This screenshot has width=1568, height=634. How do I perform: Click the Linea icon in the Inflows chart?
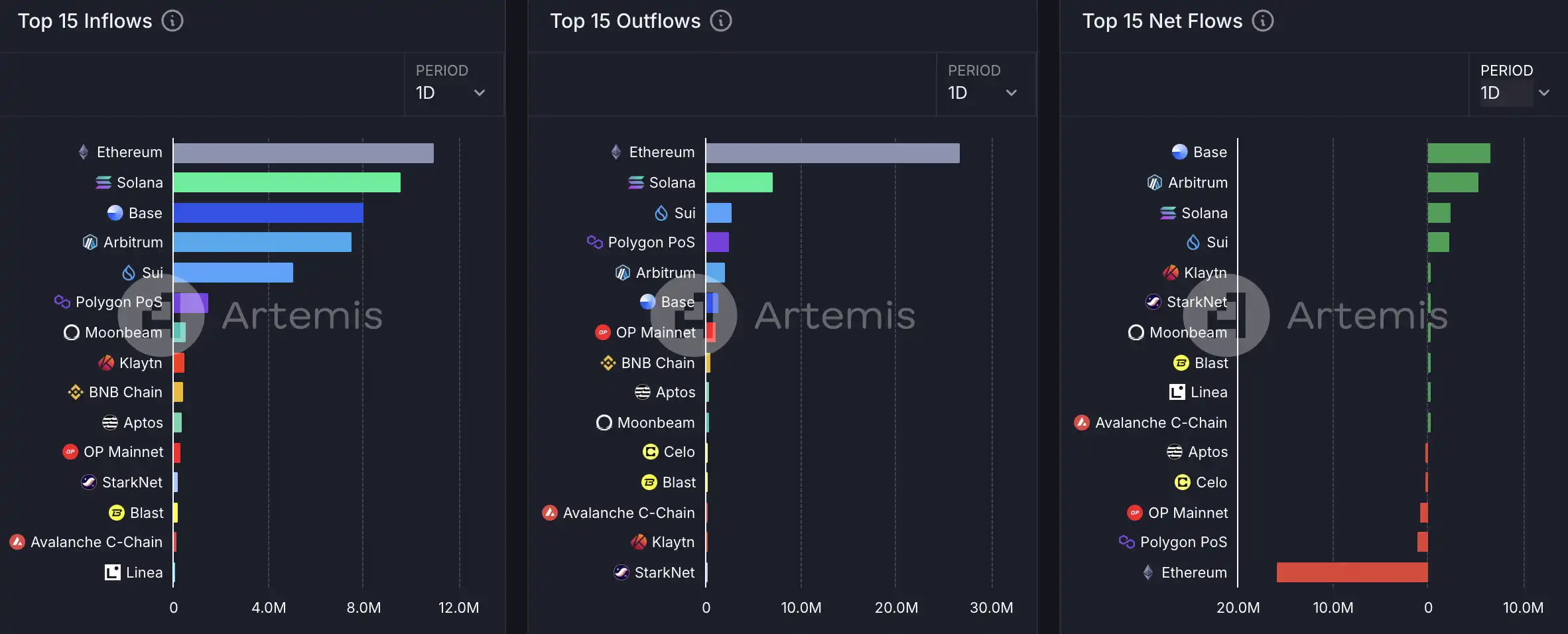pos(113,572)
